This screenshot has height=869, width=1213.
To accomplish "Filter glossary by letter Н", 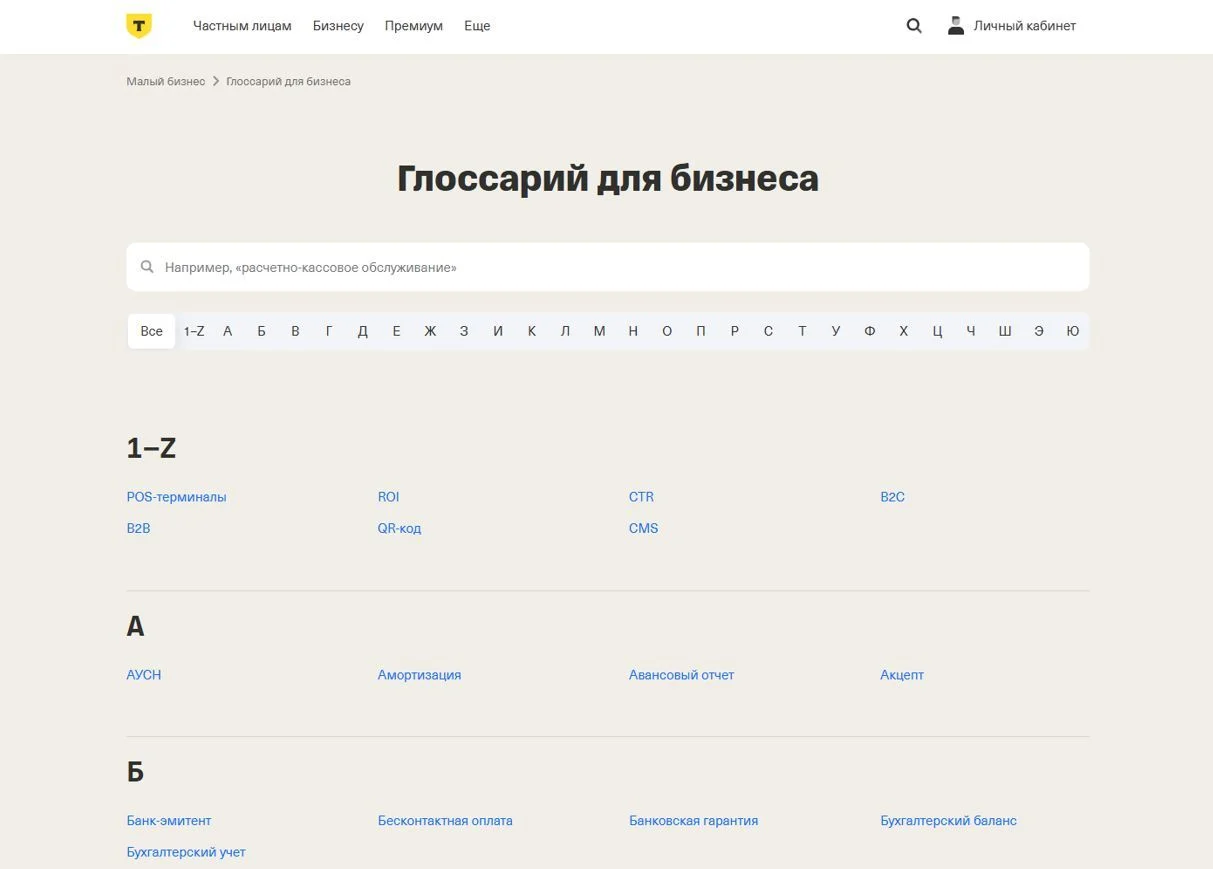I will [633, 331].
